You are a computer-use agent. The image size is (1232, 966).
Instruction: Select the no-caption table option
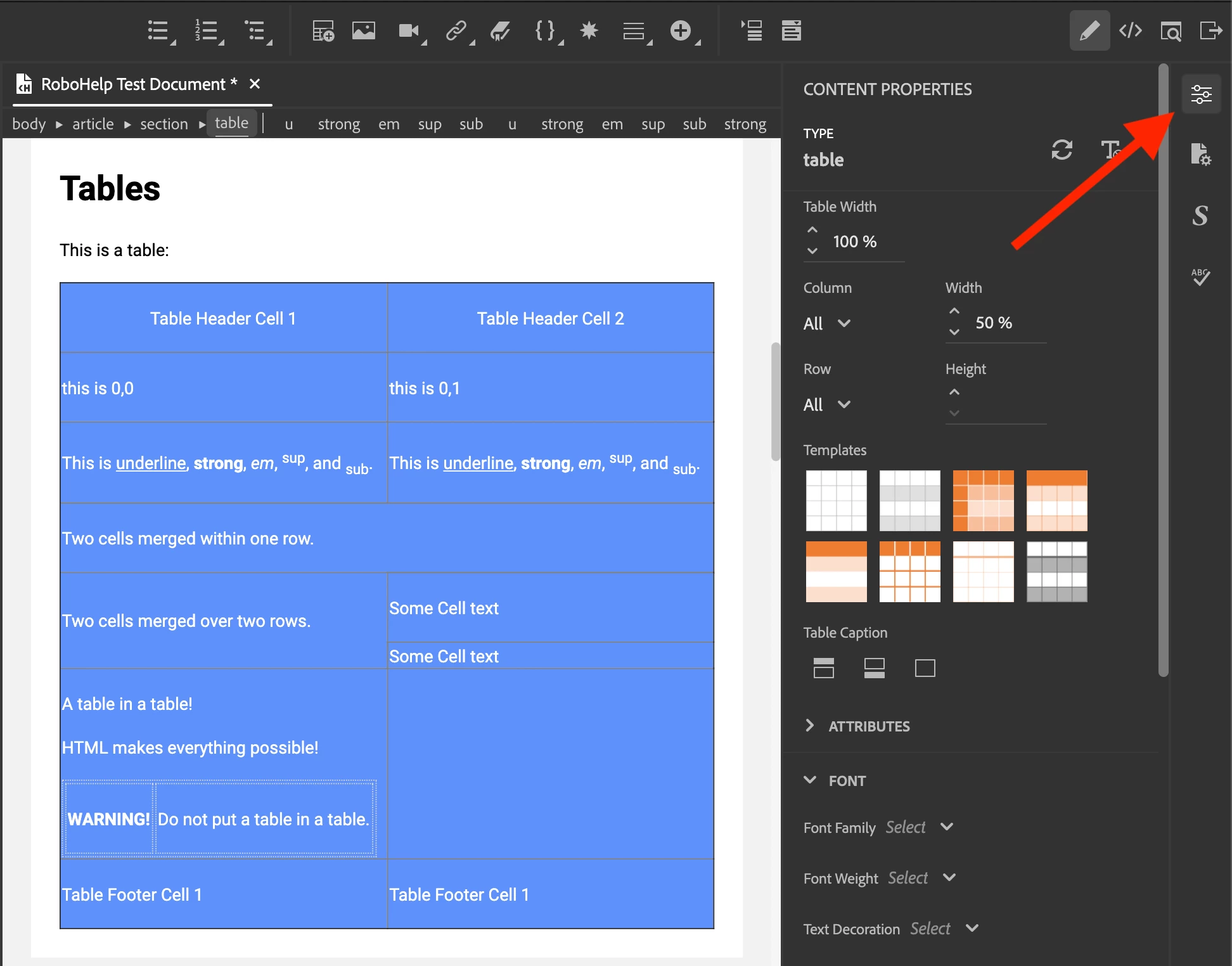925,668
